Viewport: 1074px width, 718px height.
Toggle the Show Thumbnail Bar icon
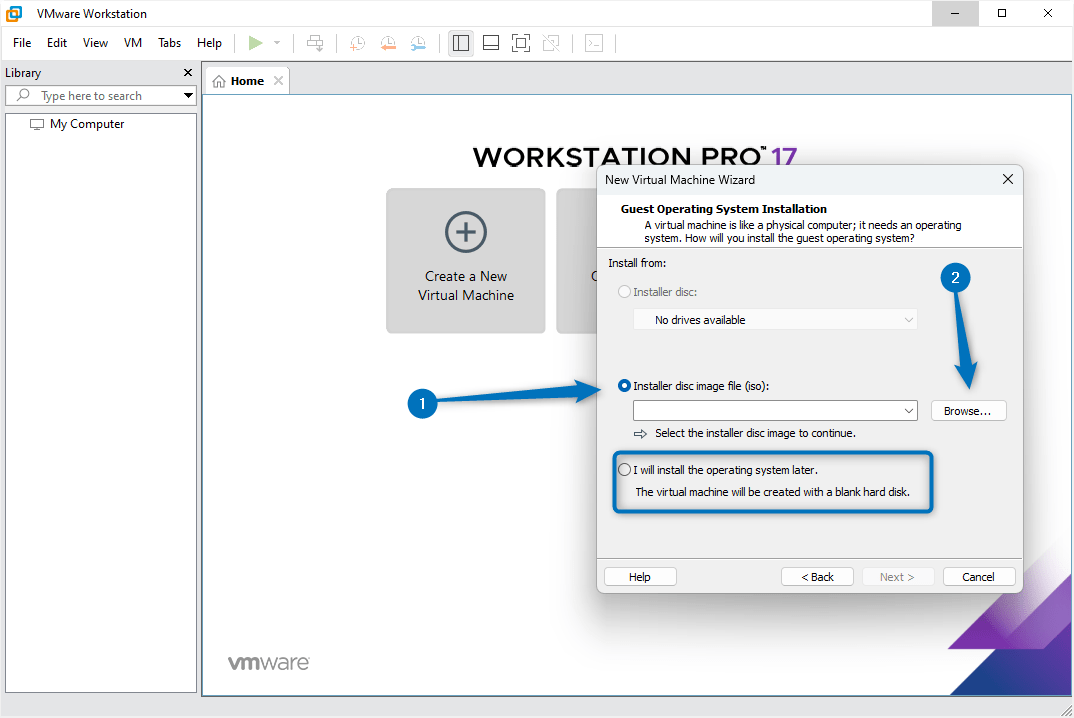490,43
